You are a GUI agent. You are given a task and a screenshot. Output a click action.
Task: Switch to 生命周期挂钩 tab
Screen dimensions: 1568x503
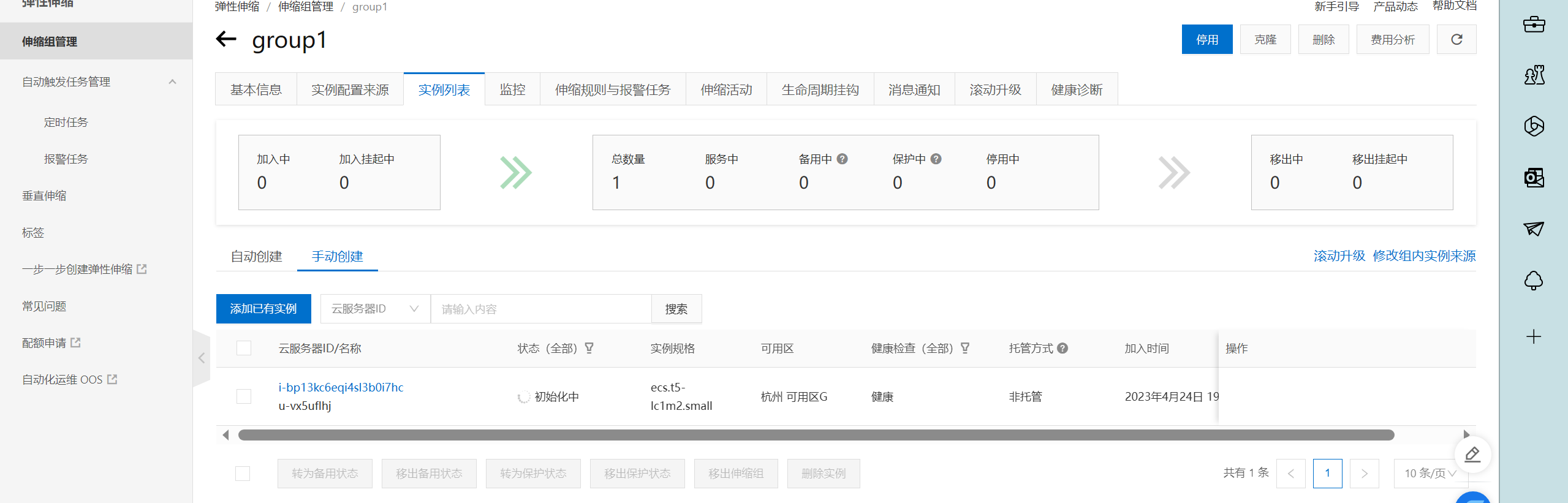[x=820, y=89]
